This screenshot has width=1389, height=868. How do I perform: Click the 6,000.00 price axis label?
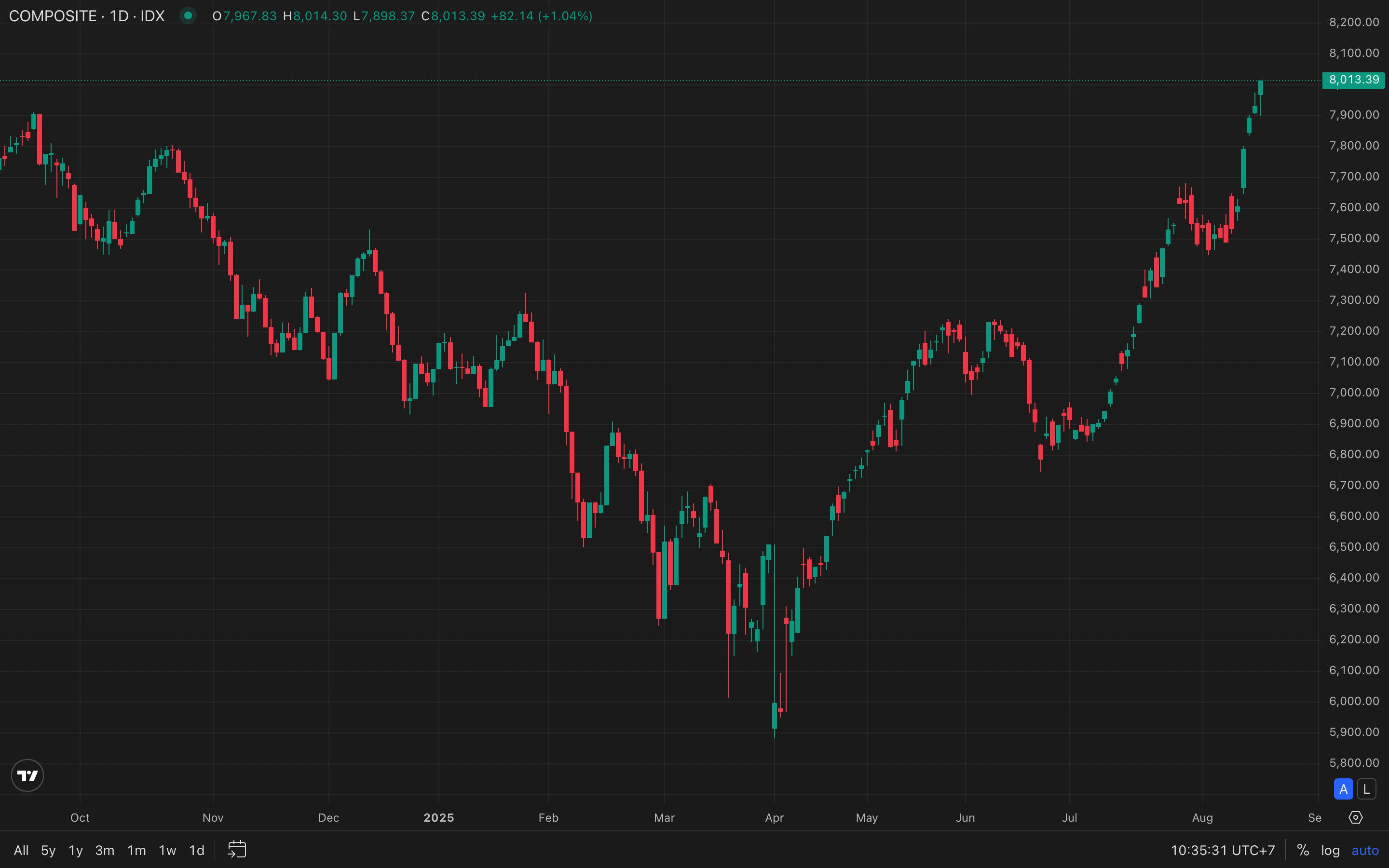coord(1354,701)
